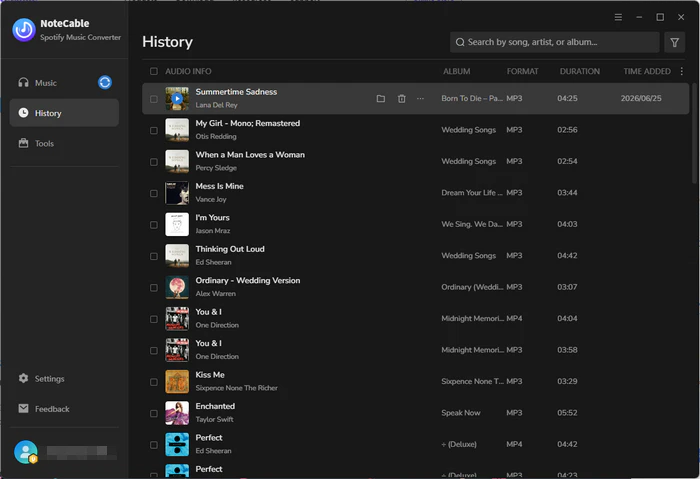700x479 pixels.
Task: Click the FORMAT column header
Action: click(522, 71)
